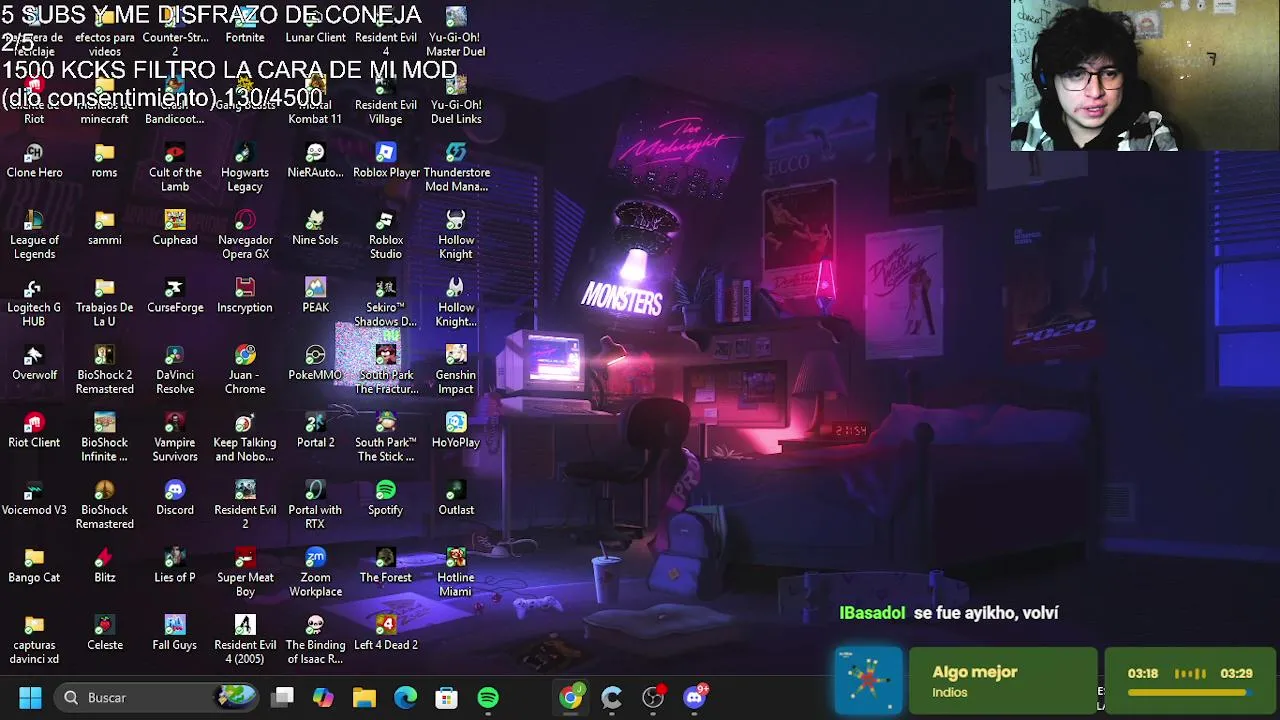This screenshot has height=720, width=1280.
Task: Click the League of Legends icon
Action: (34, 235)
